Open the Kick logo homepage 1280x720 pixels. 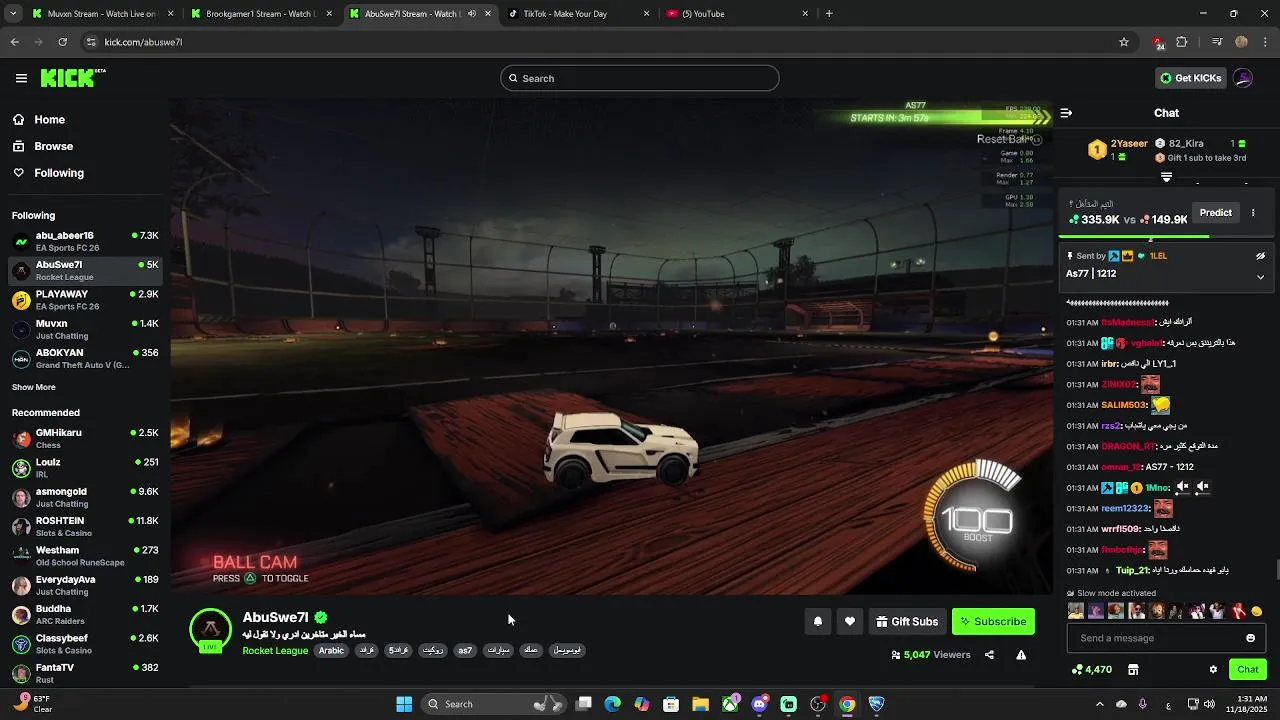click(x=72, y=78)
